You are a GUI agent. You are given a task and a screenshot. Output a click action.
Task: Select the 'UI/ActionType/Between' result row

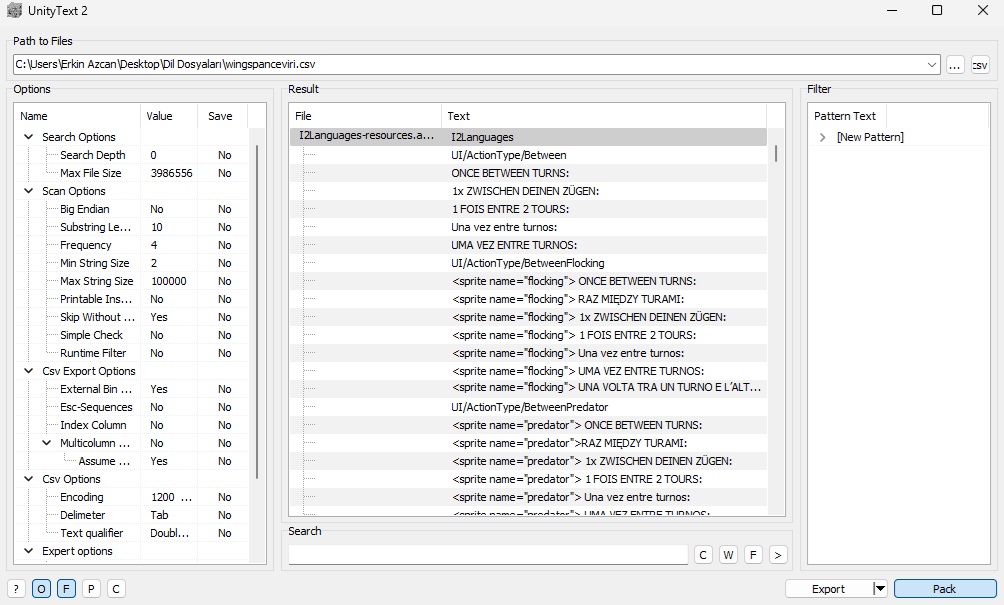pos(528,155)
